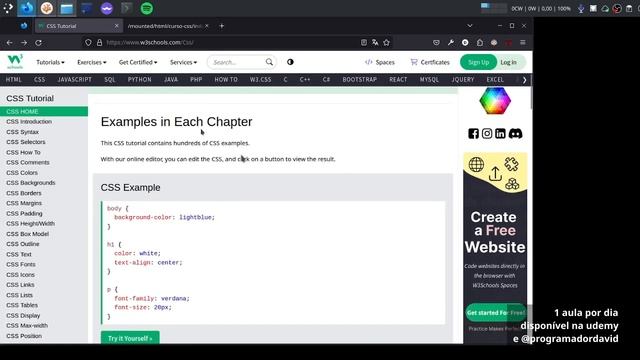The height and width of the screenshot is (360, 640).
Task: Open W3Schools Facebook icon
Action: 473,133
